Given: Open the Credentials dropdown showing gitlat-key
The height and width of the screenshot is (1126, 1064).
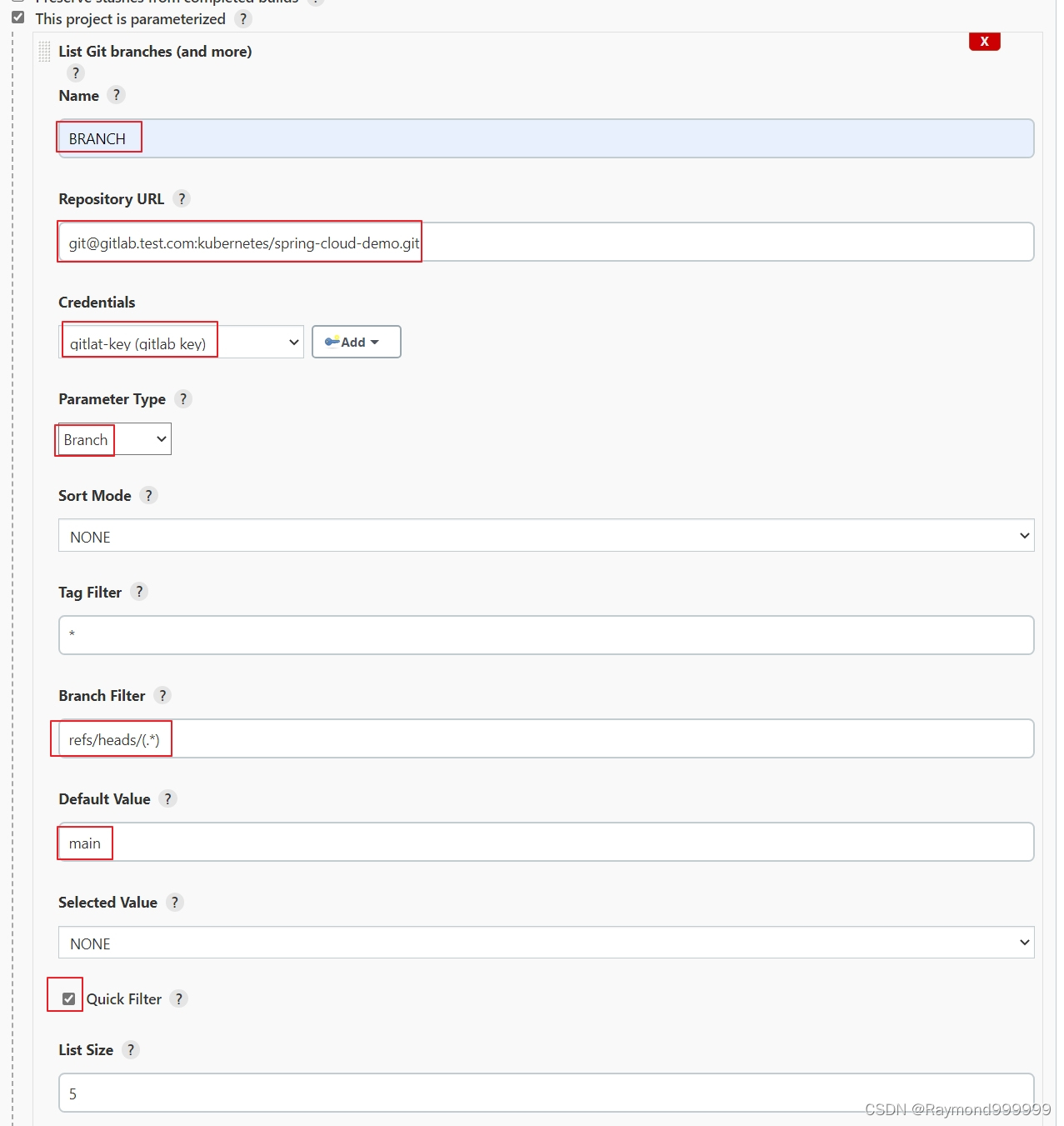Looking at the screenshot, I should [x=181, y=342].
